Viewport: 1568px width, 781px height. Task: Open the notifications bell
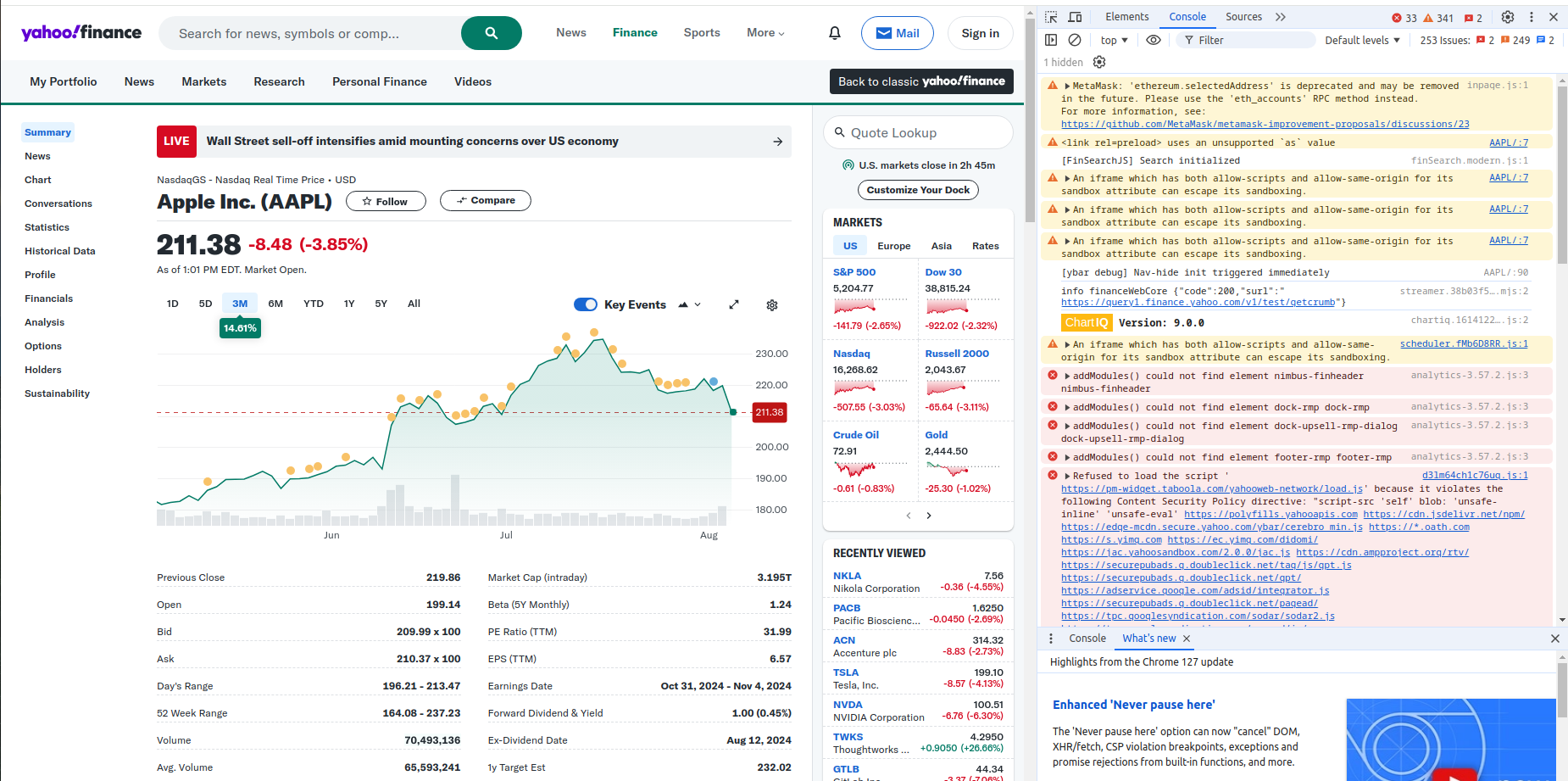point(835,33)
